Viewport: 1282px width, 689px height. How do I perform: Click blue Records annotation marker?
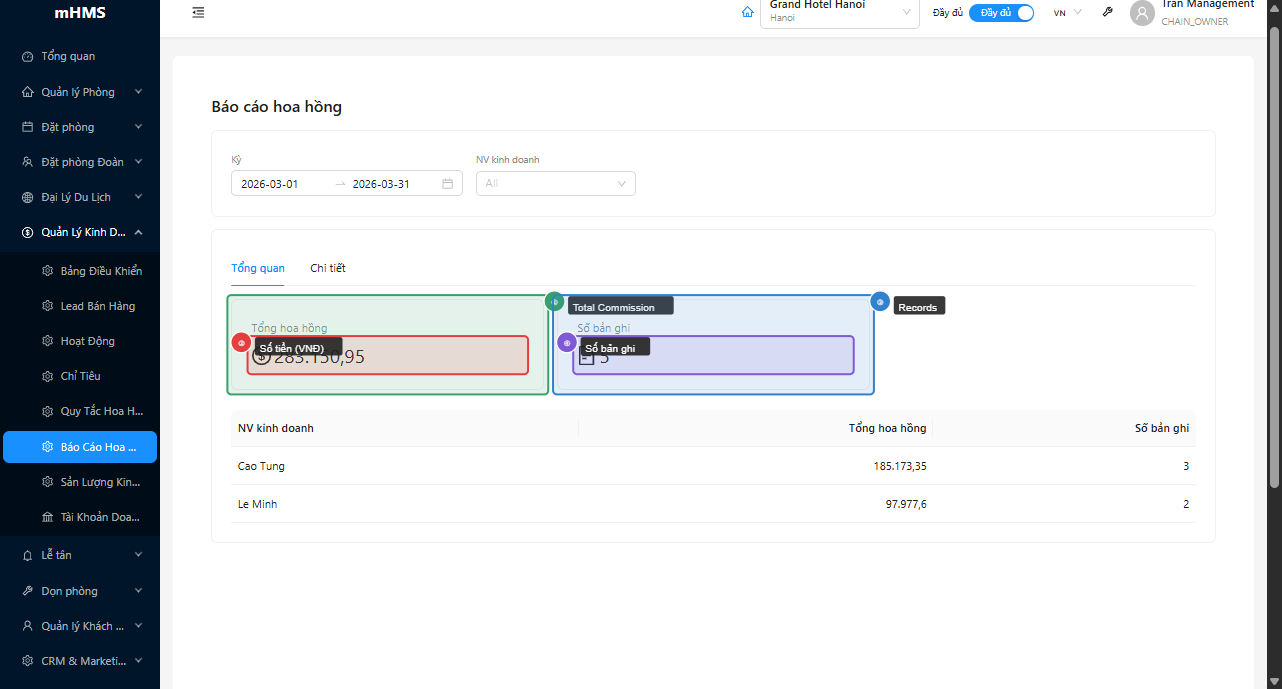[x=880, y=302]
